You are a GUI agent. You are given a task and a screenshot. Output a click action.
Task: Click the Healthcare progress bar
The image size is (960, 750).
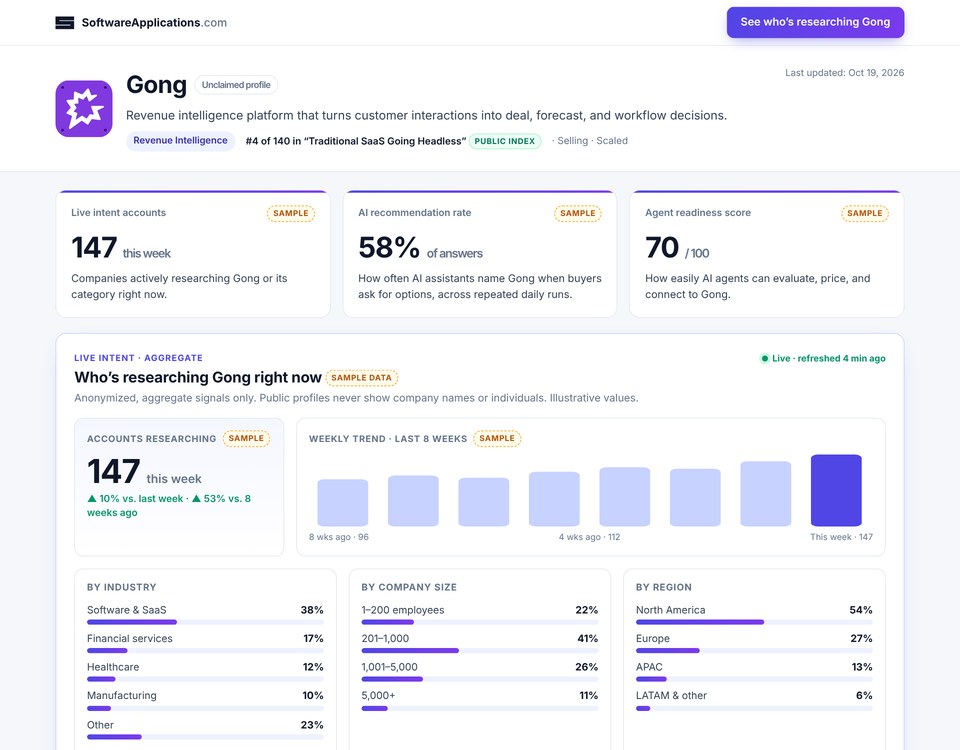coord(205,679)
